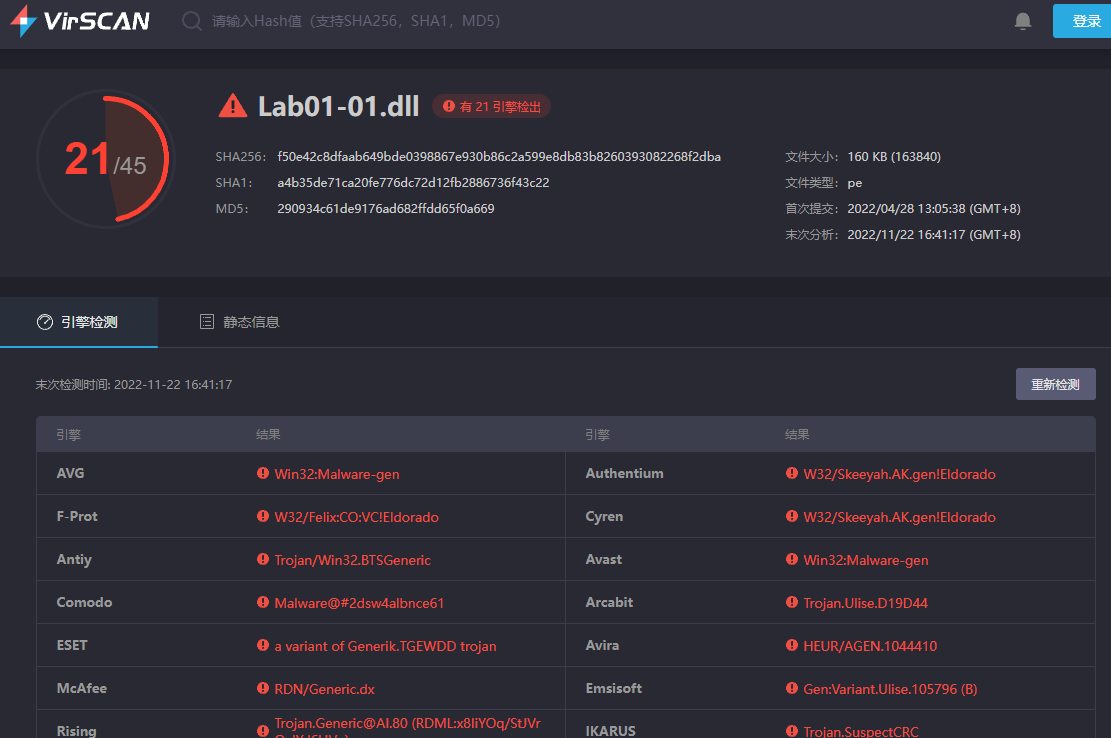Click the 重新检测 rescan button
The image size is (1111, 738).
coord(1056,384)
